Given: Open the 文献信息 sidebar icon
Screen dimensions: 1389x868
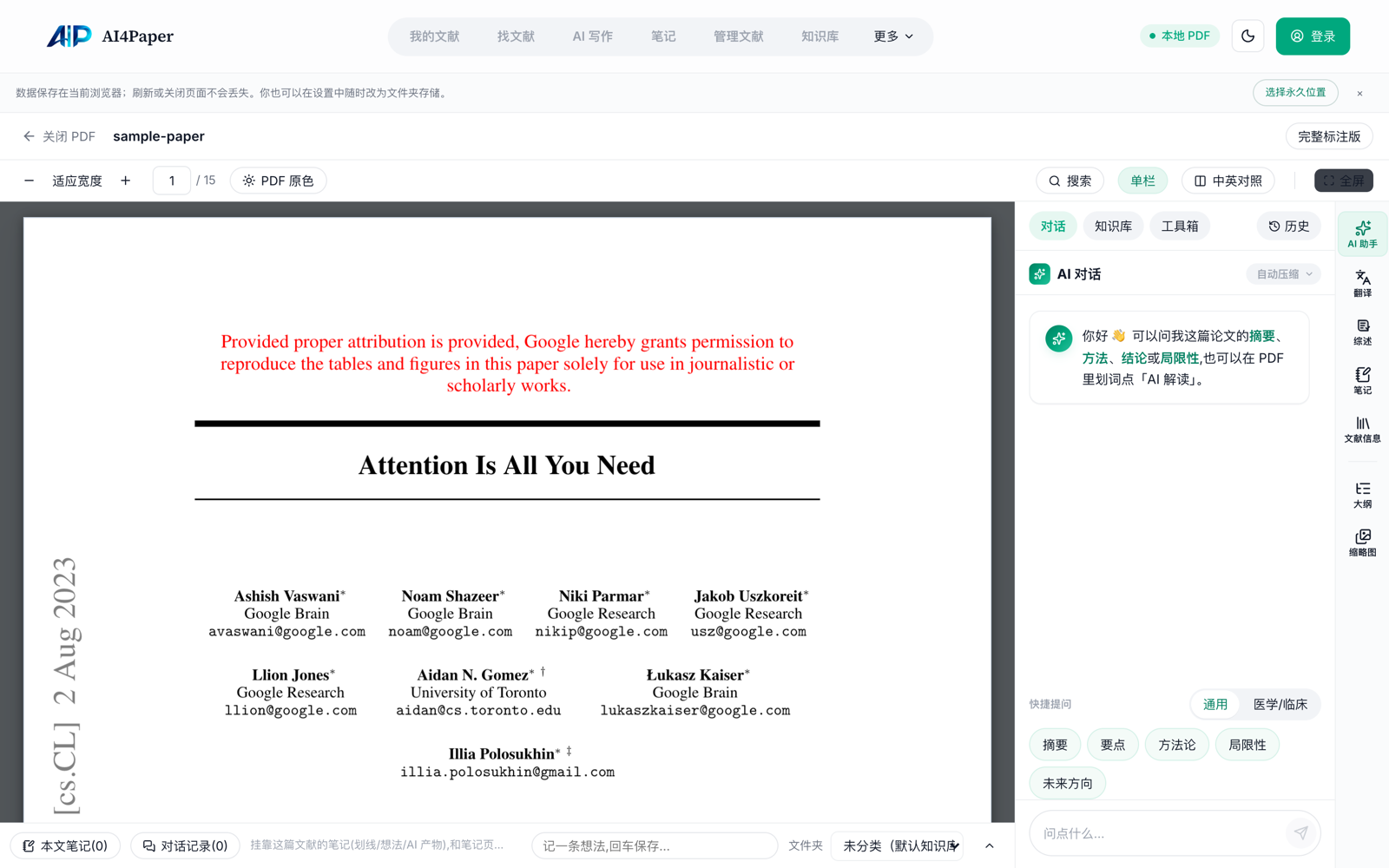Looking at the screenshot, I should coord(1362,429).
